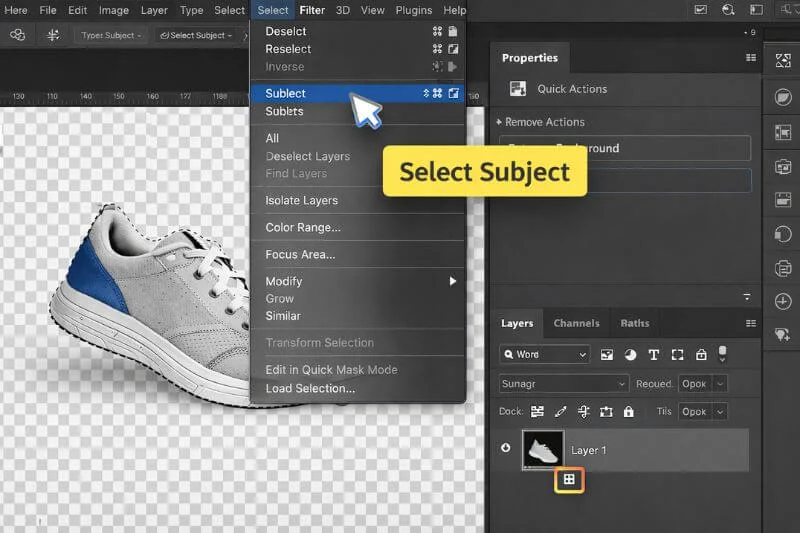800x533 pixels.
Task: Open Color Range... from the menu
Action: click(358, 227)
